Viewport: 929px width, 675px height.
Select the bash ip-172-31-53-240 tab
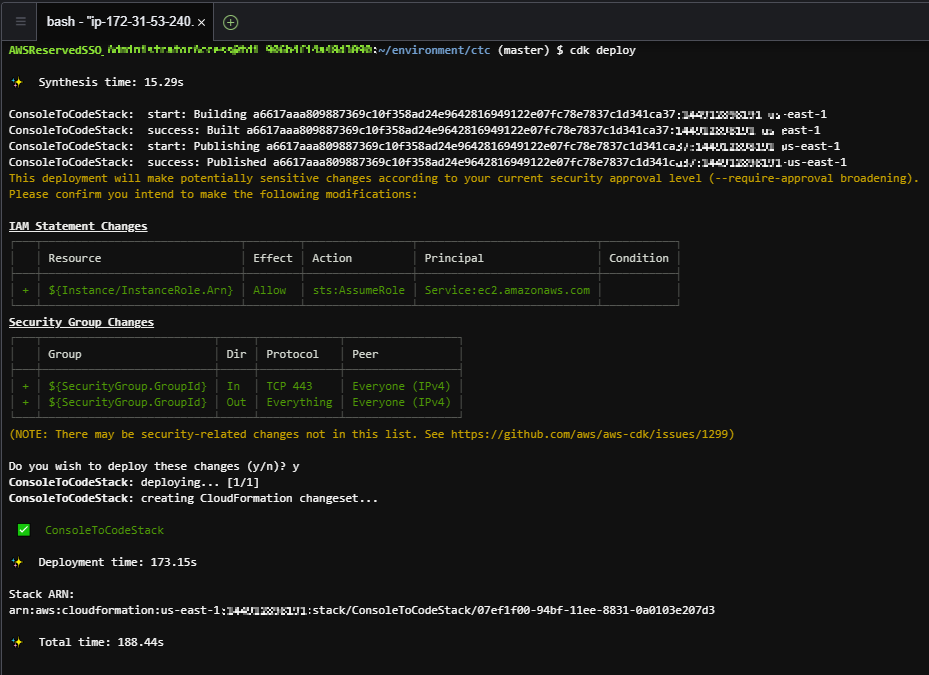(120, 21)
